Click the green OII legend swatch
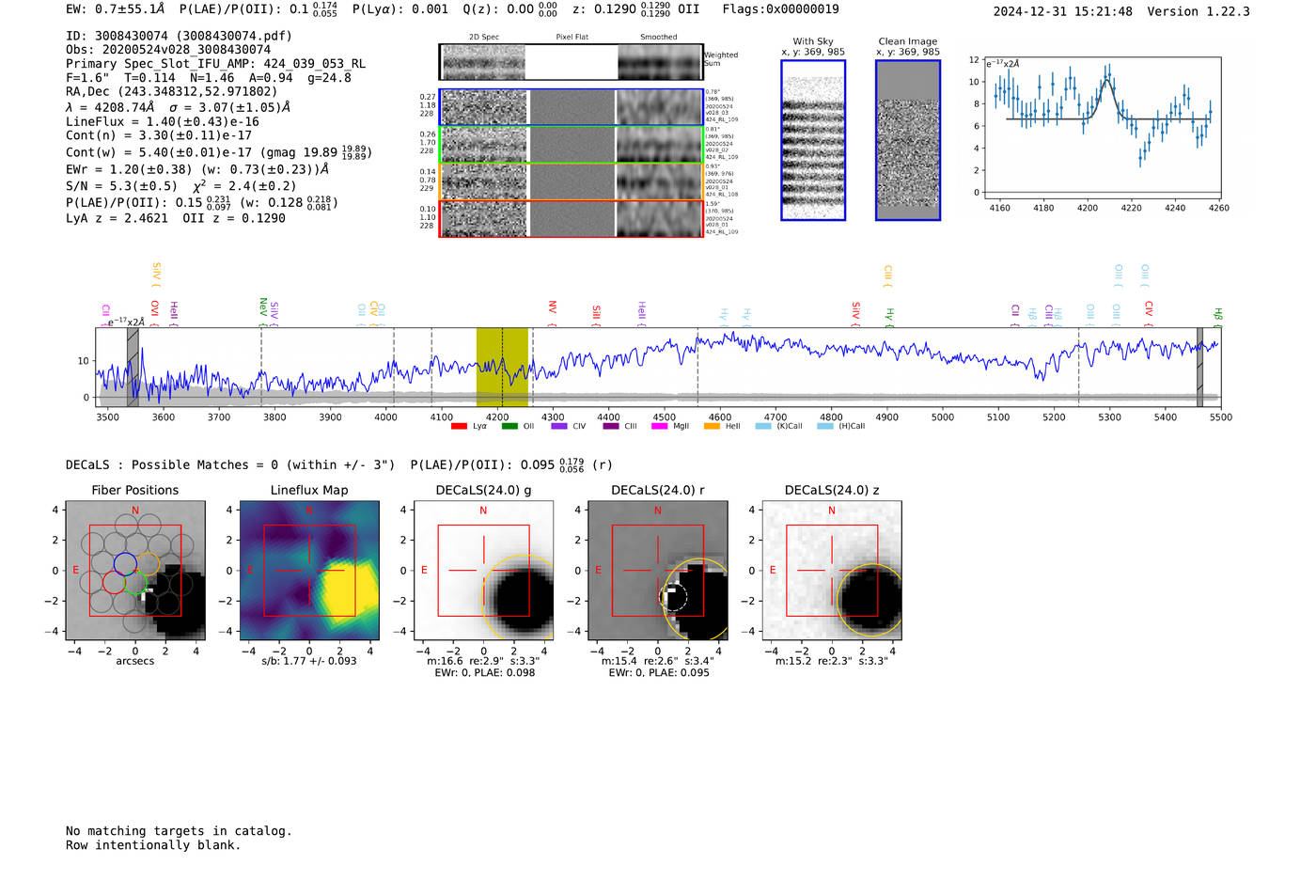This screenshot has width=1316, height=896. click(509, 427)
